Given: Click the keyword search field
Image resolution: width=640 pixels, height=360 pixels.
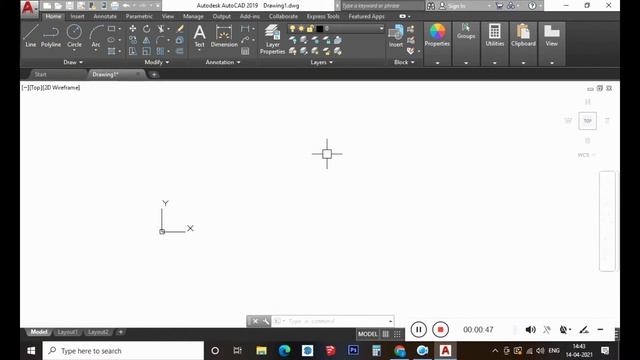Looking at the screenshot, I should [382, 6].
